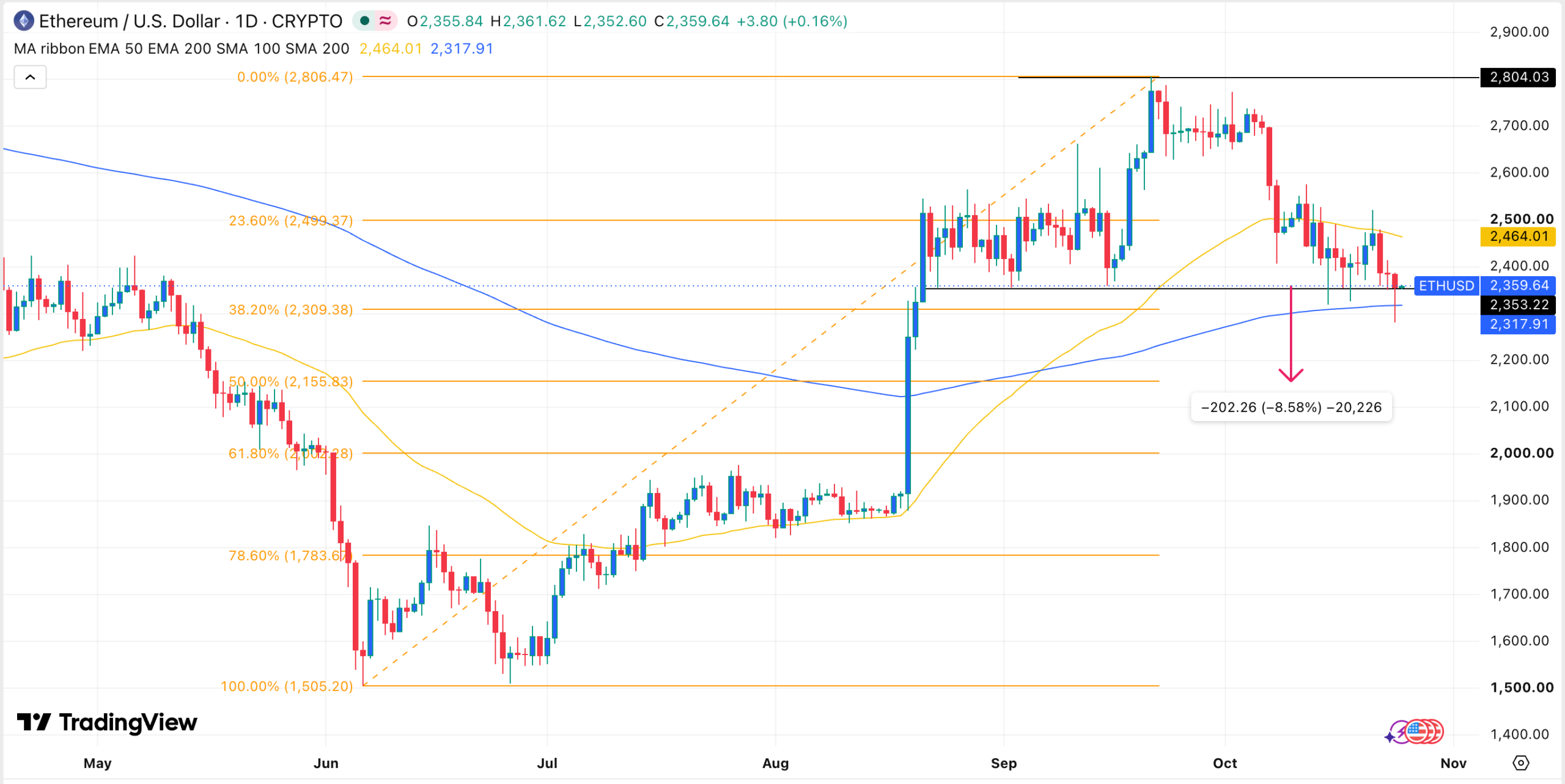The width and height of the screenshot is (1565, 784).
Task: Click the +3.80 (+0.16%) change value
Action: [792, 21]
